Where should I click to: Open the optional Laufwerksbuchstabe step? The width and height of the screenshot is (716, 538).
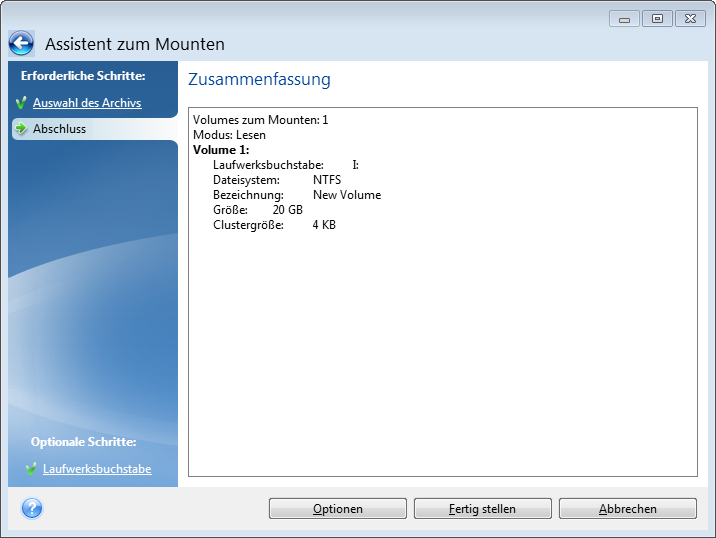[x=97, y=469]
